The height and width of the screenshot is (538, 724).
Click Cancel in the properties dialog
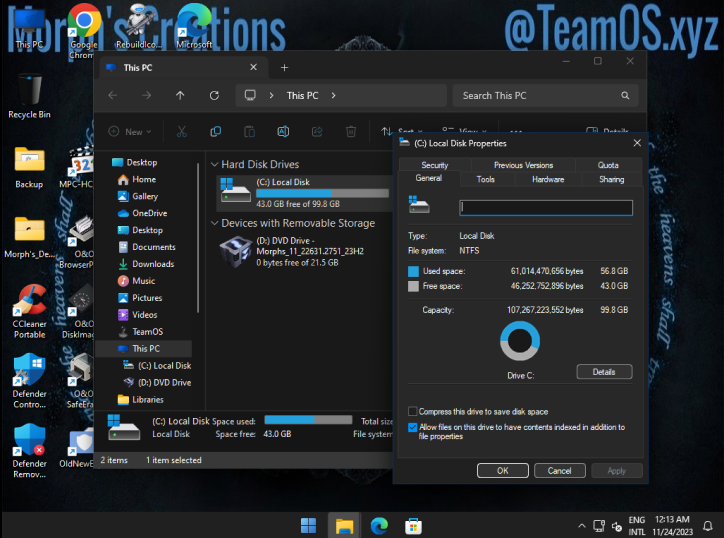[560, 471]
